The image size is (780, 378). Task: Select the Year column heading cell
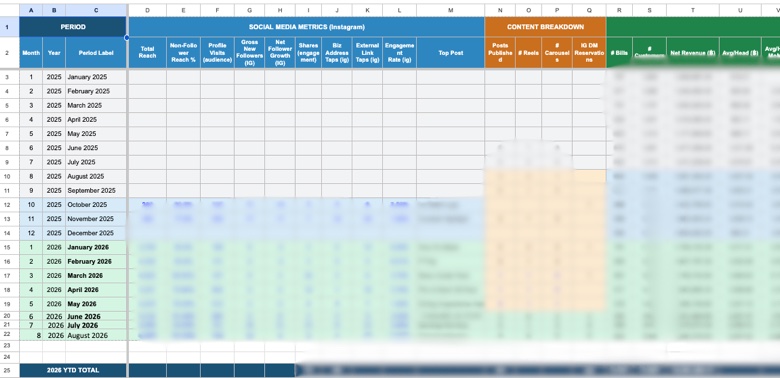point(54,53)
